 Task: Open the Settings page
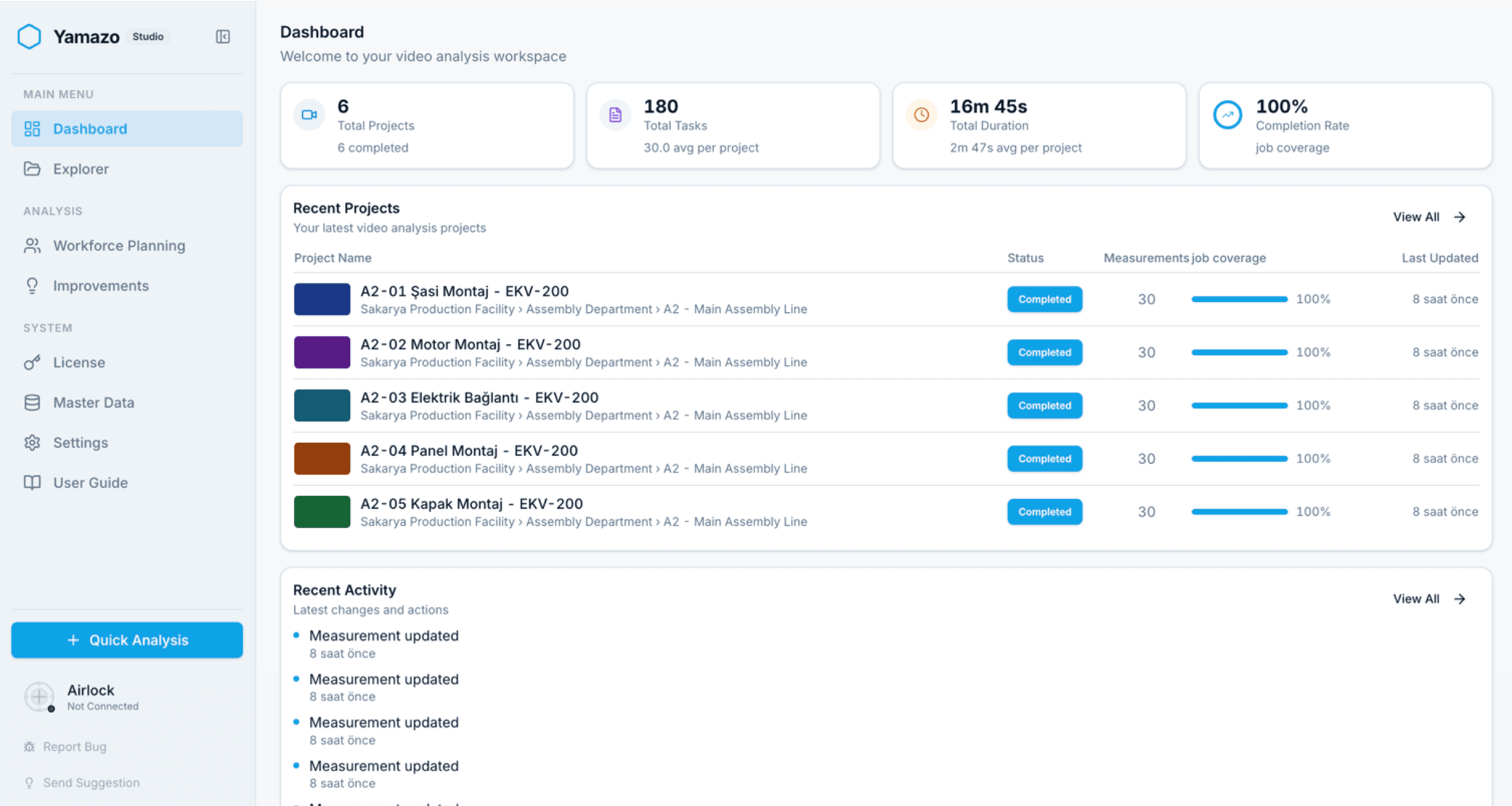click(127, 443)
